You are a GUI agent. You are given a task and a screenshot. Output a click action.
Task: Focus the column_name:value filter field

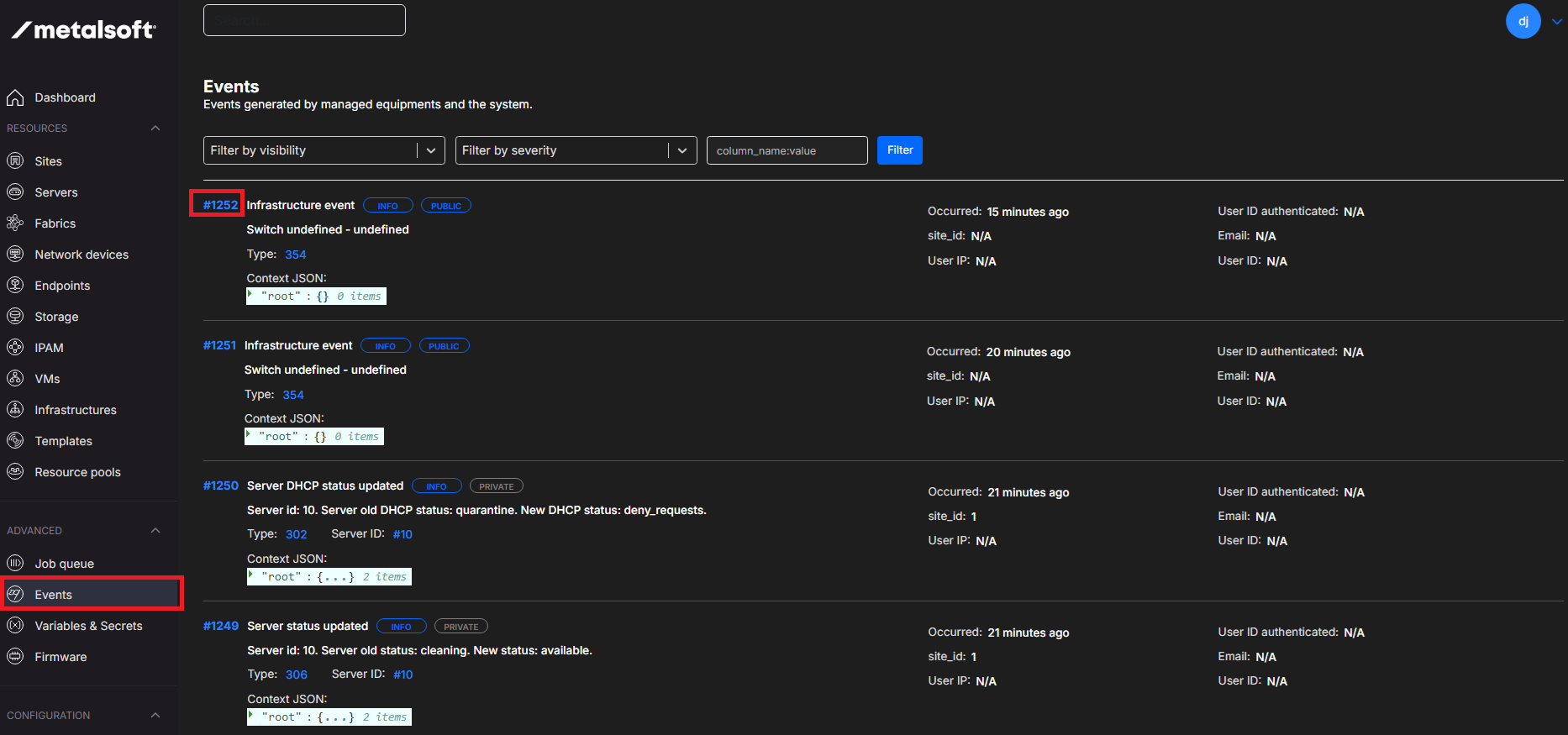787,150
